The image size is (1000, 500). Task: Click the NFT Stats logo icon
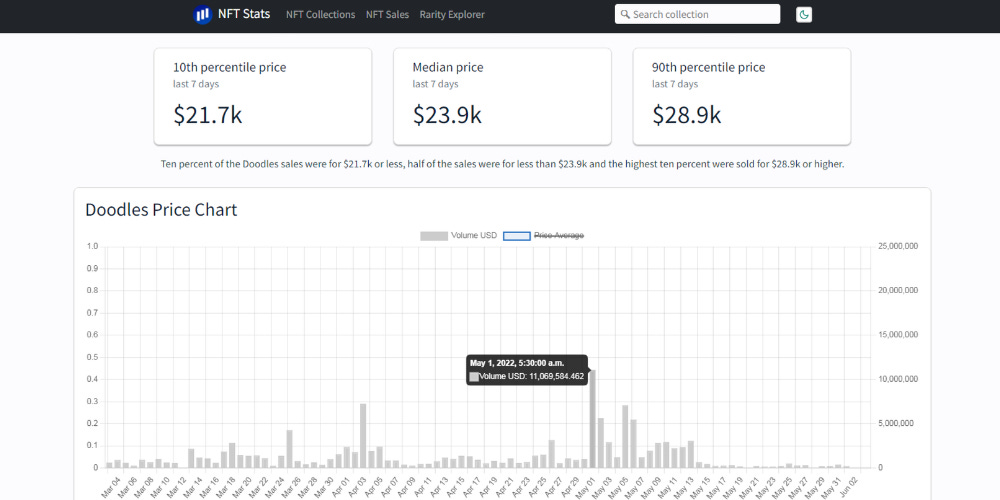pyautogui.click(x=202, y=14)
